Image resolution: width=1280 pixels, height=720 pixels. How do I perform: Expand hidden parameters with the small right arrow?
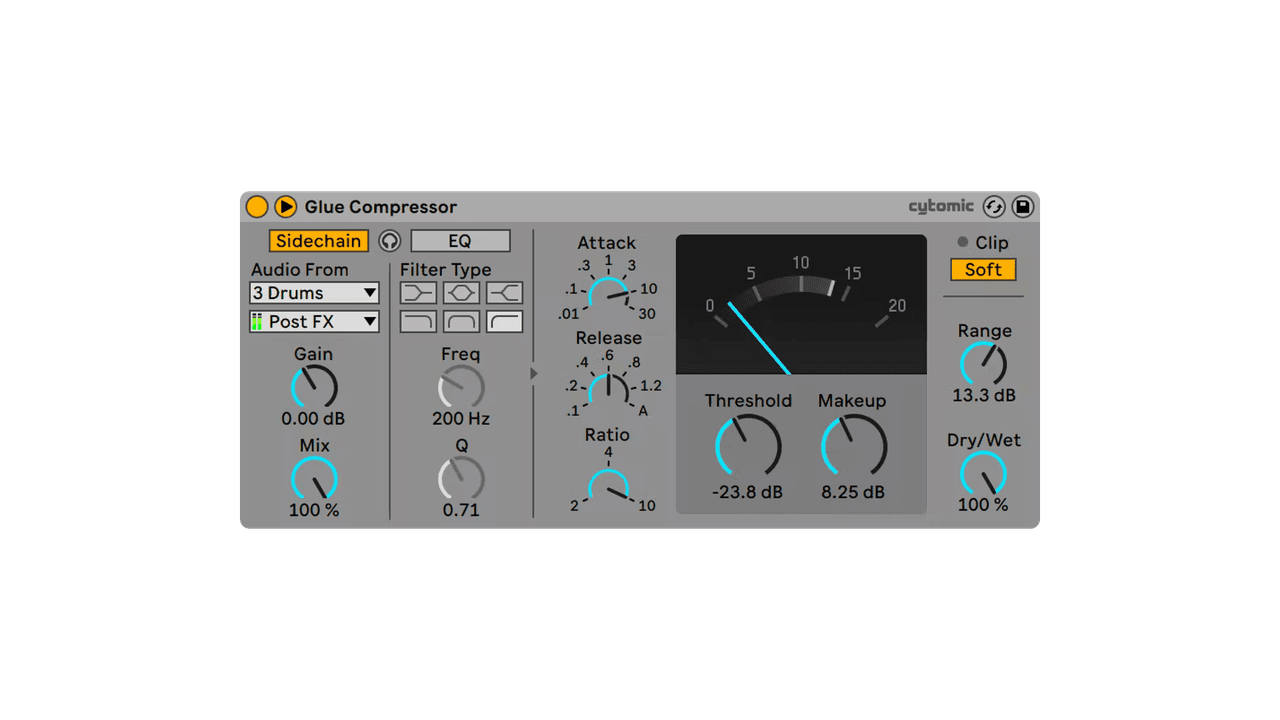[533, 373]
